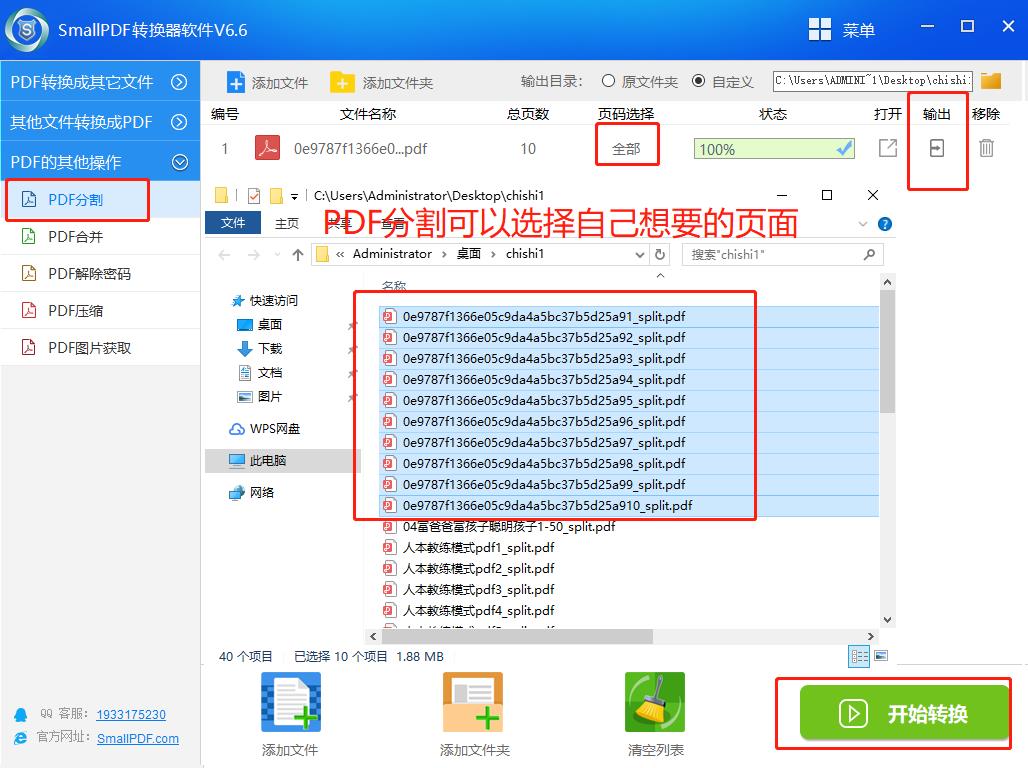Select the original folder radio button

click(x=608, y=81)
